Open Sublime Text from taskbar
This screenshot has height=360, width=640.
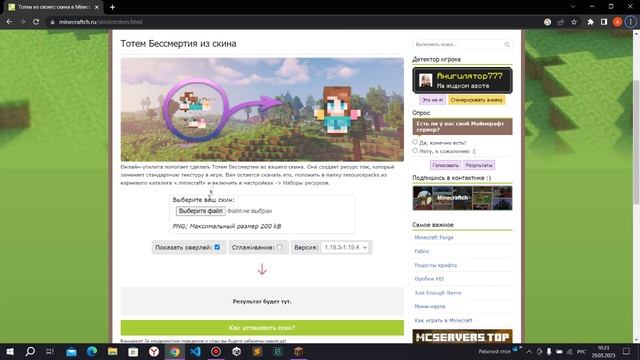[x=257, y=351]
